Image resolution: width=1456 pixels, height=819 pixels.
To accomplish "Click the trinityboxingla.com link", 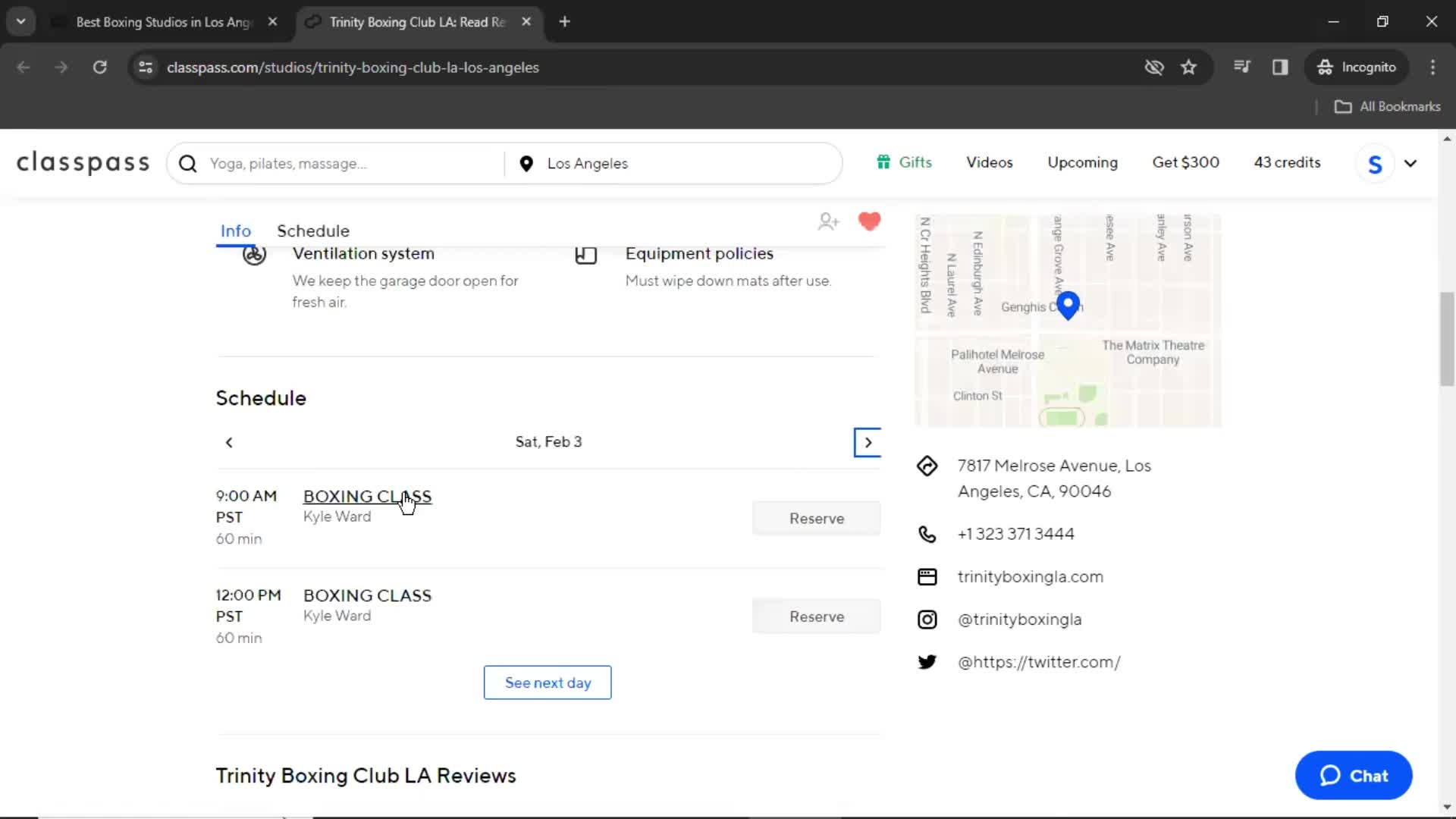I will 1031,576.
